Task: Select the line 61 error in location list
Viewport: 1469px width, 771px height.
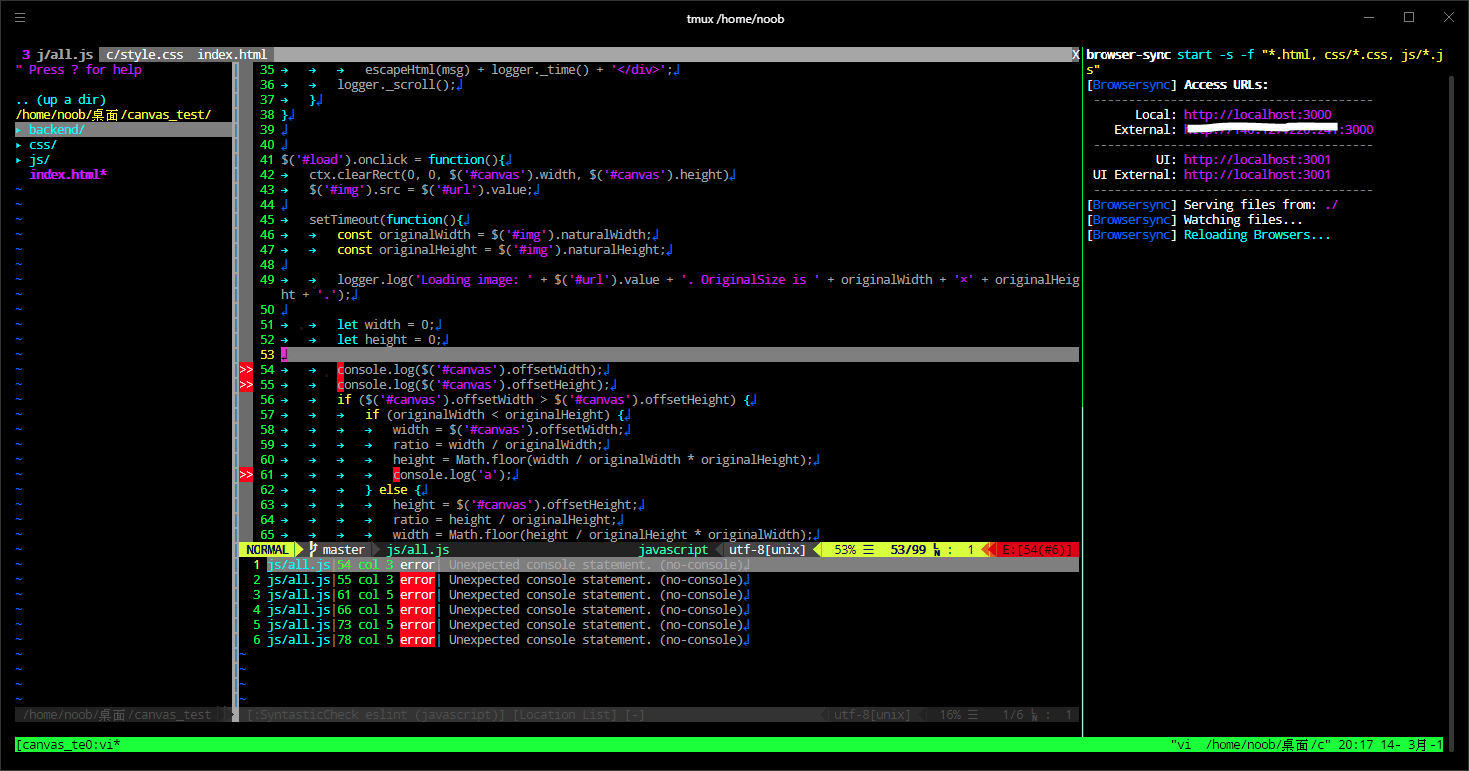Action: click(500, 595)
